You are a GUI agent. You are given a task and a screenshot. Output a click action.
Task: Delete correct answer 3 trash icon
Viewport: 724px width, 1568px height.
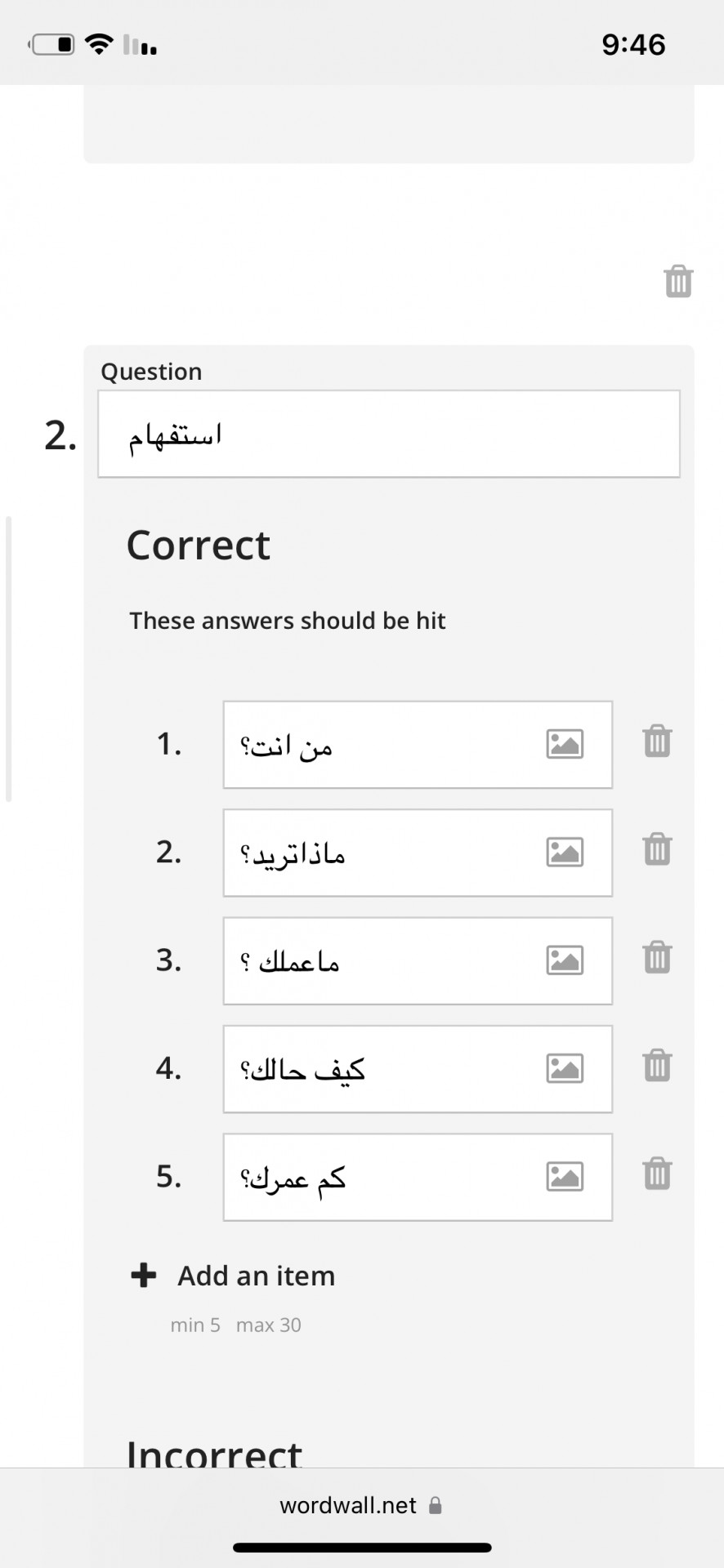click(657, 957)
